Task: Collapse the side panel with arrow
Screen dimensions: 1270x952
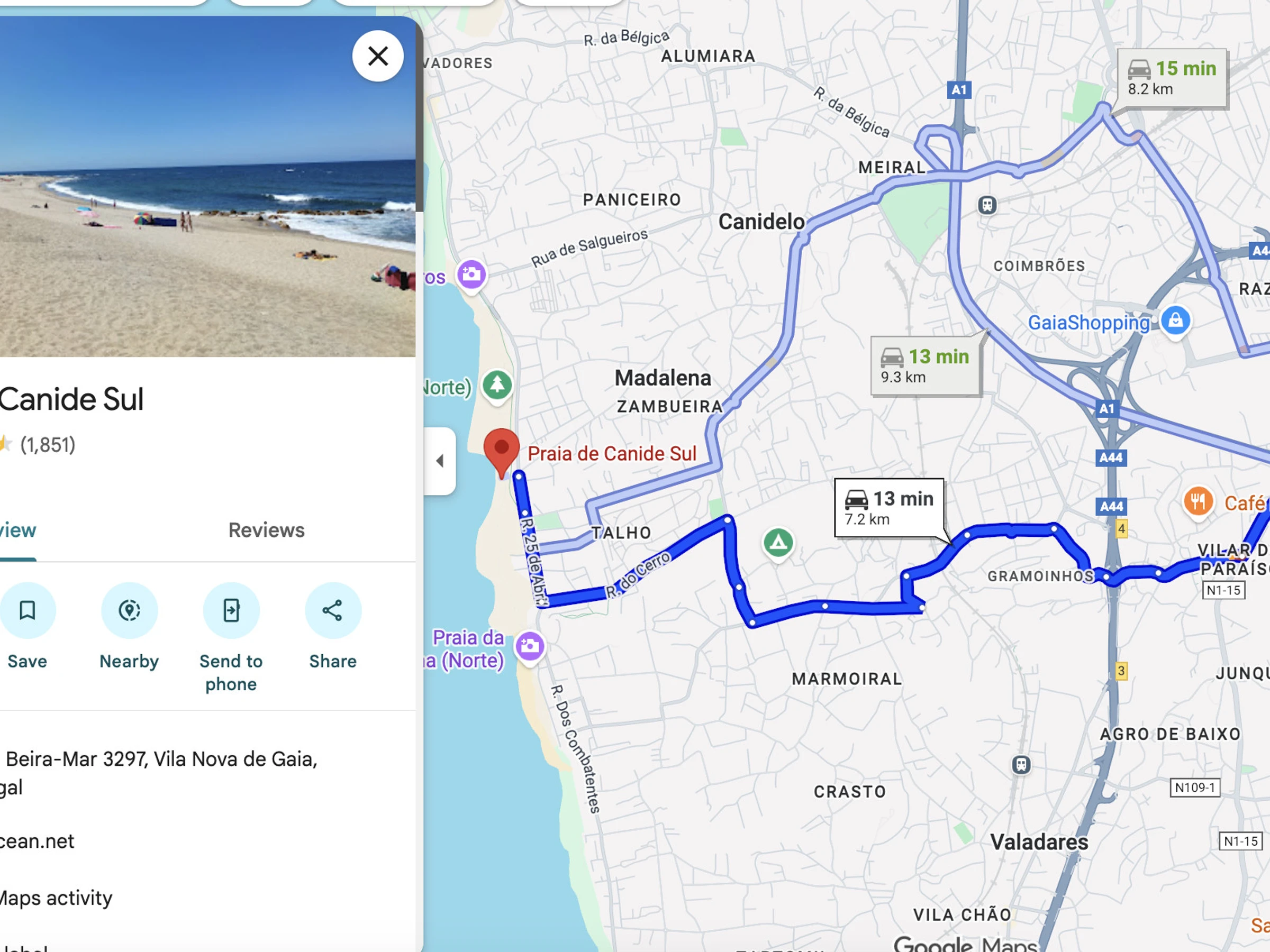Action: 440,460
